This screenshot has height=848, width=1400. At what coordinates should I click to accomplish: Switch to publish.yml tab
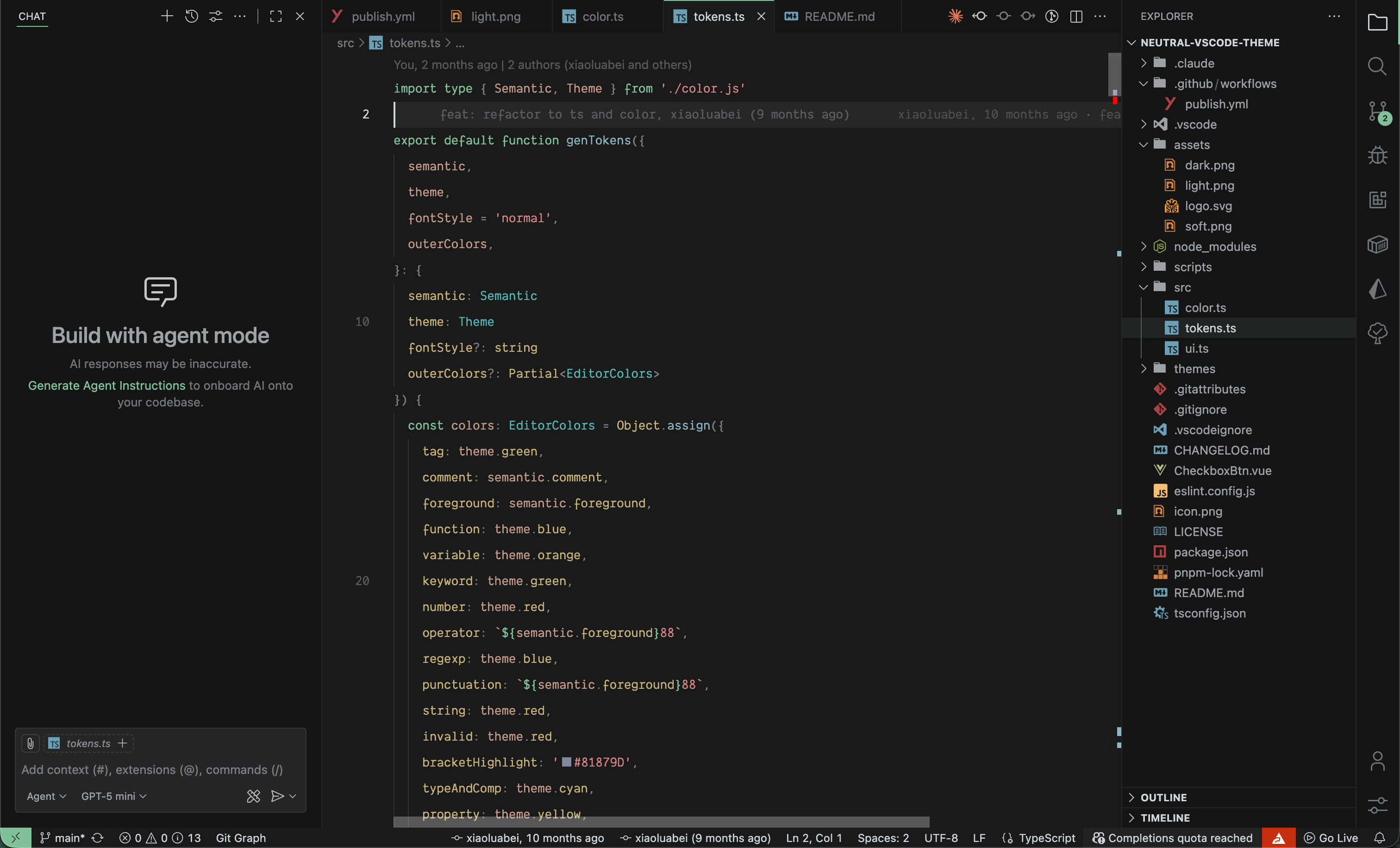coord(382,17)
